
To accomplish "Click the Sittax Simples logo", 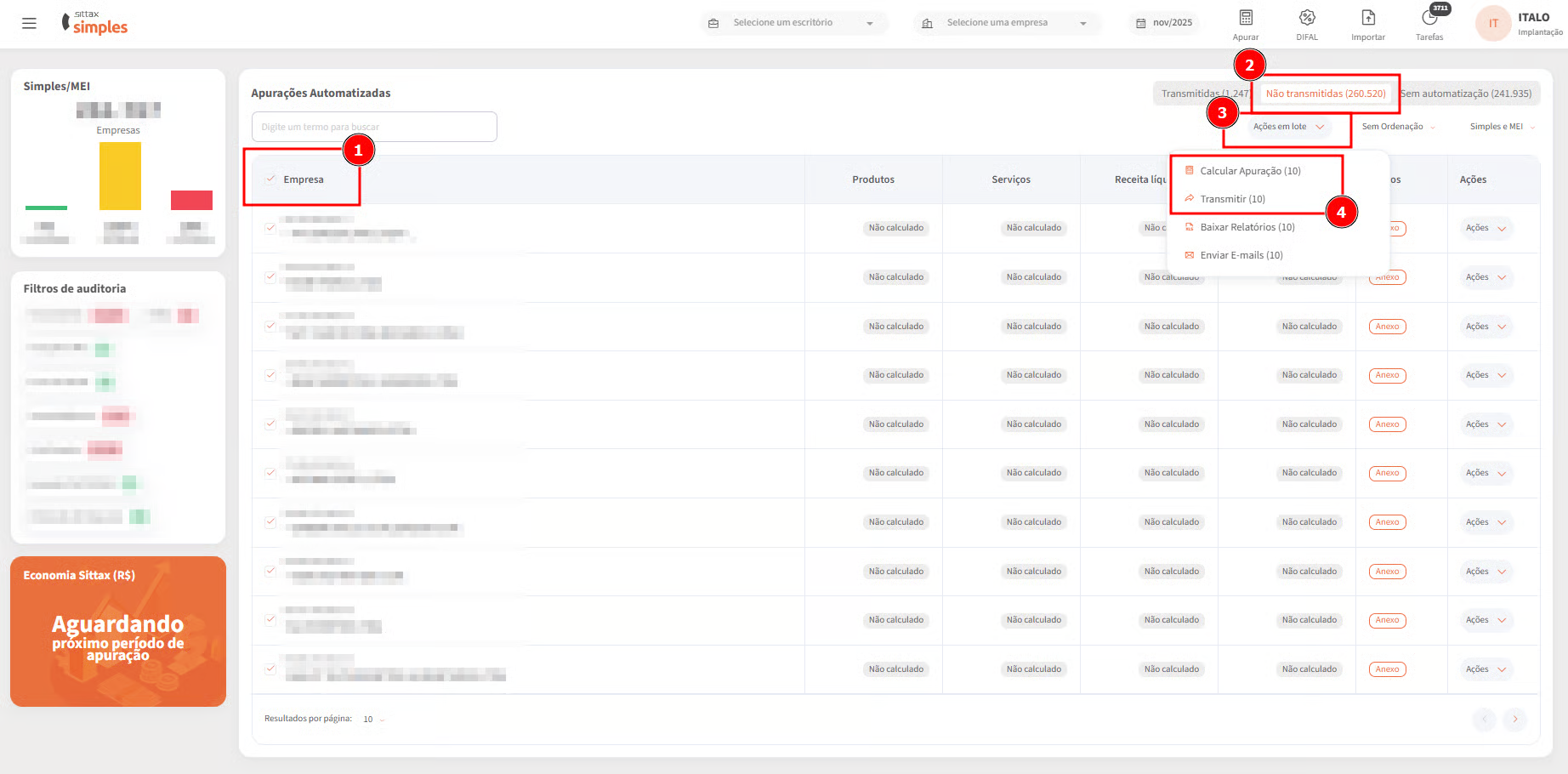I will point(94,24).
